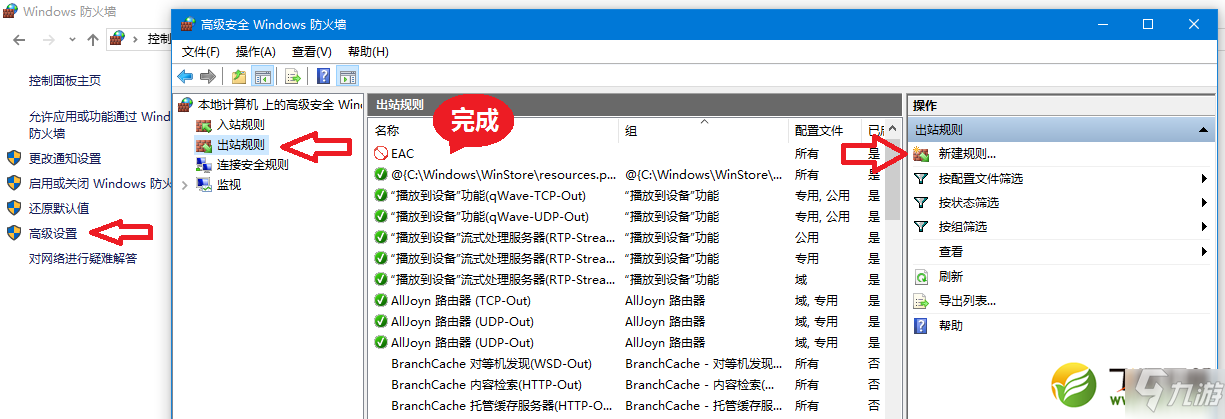Open the 按状态筛选 submenu arrow

pos(1204,203)
